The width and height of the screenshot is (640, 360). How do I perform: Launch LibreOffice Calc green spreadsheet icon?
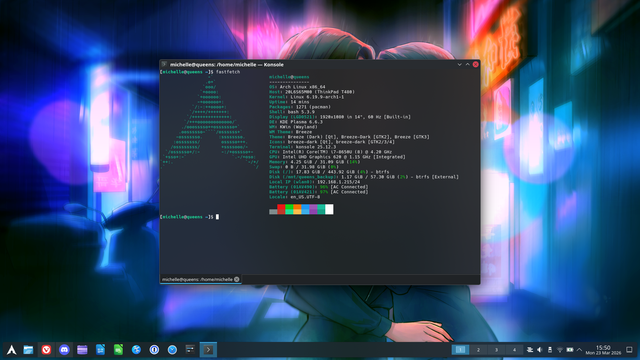[x=118, y=350]
